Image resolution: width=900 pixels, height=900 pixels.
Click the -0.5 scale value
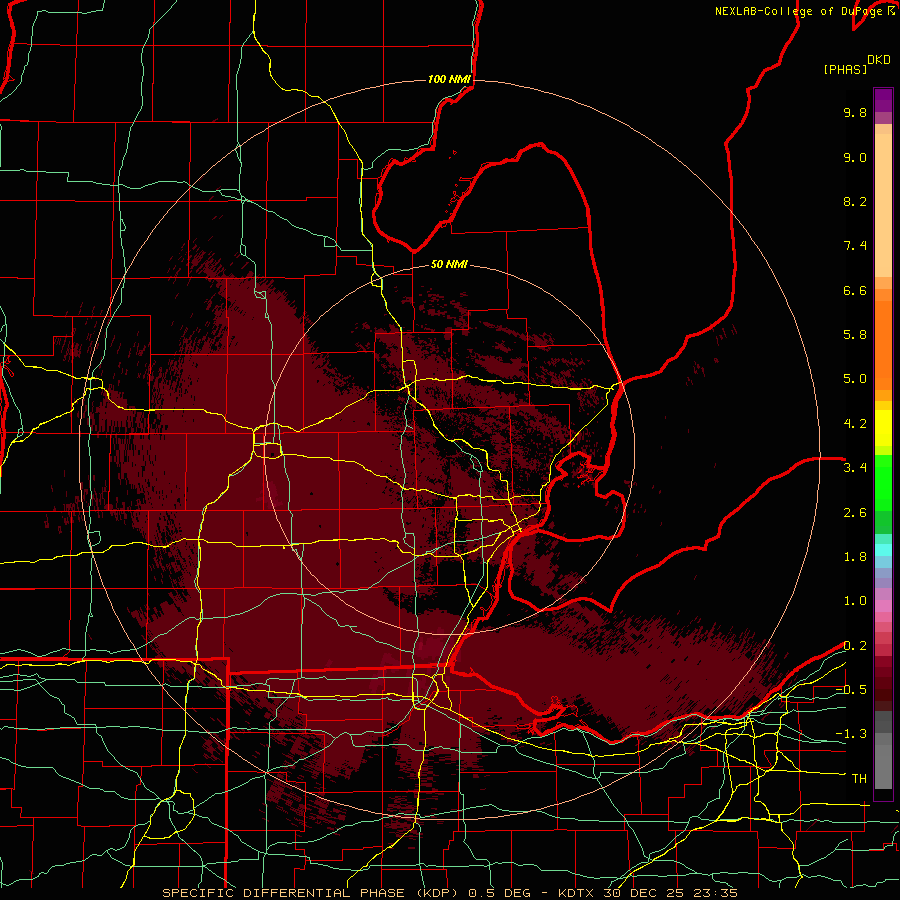[851, 690]
